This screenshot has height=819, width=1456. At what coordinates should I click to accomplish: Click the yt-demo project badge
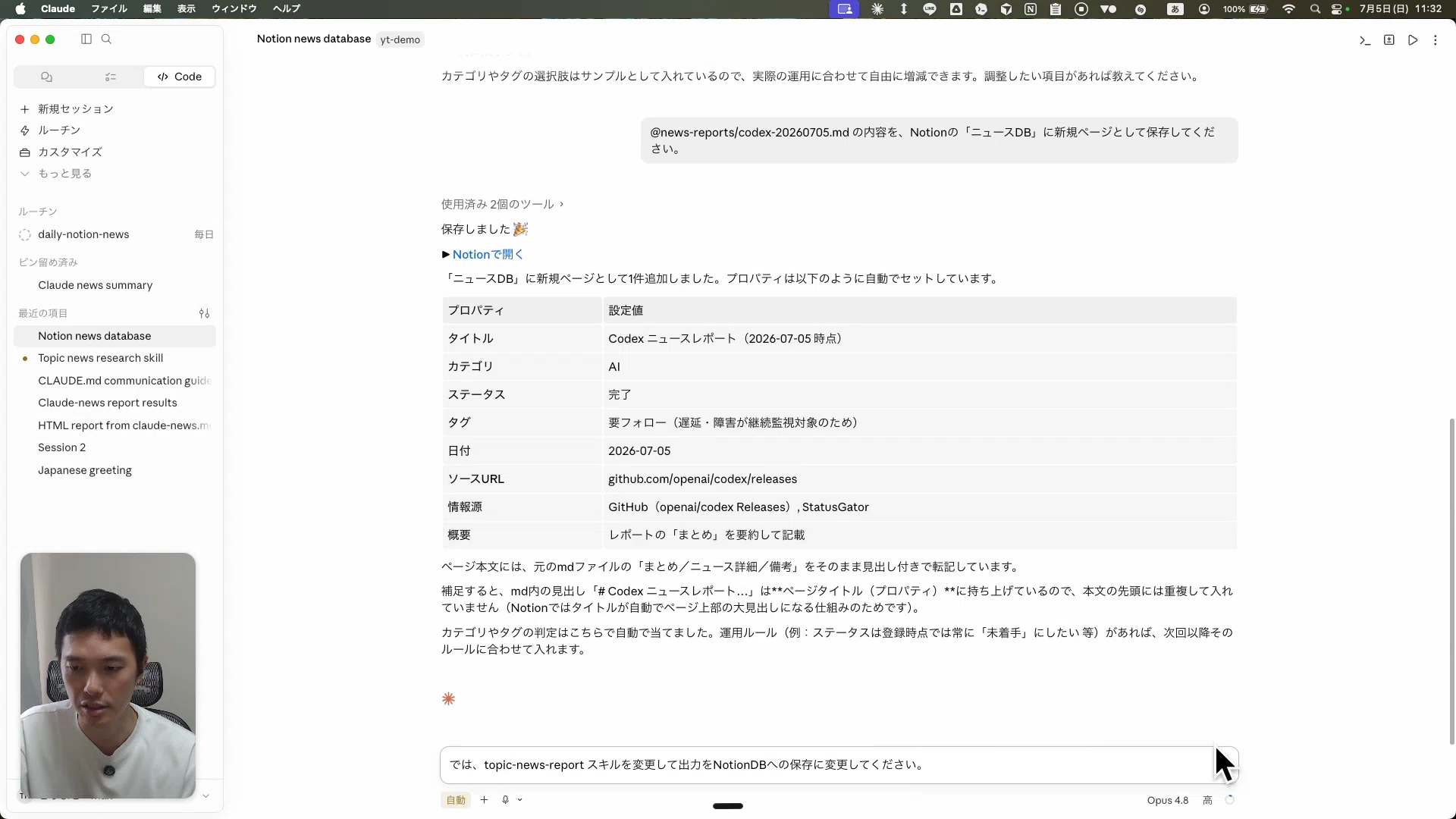click(x=400, y=39)
